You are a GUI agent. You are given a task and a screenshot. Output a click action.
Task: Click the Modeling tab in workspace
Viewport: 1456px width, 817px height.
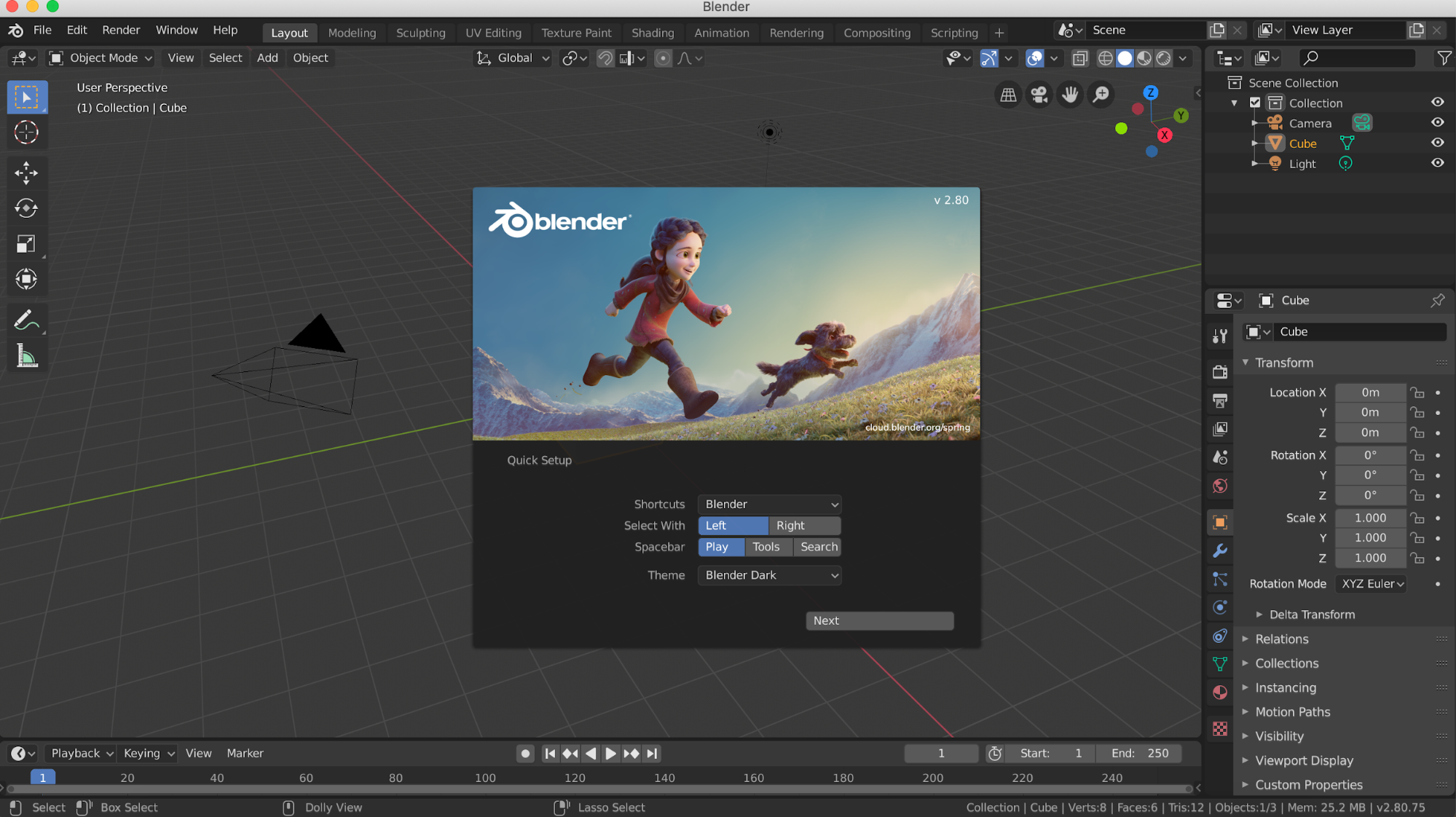pyautogui.click(x=352, y=33)
